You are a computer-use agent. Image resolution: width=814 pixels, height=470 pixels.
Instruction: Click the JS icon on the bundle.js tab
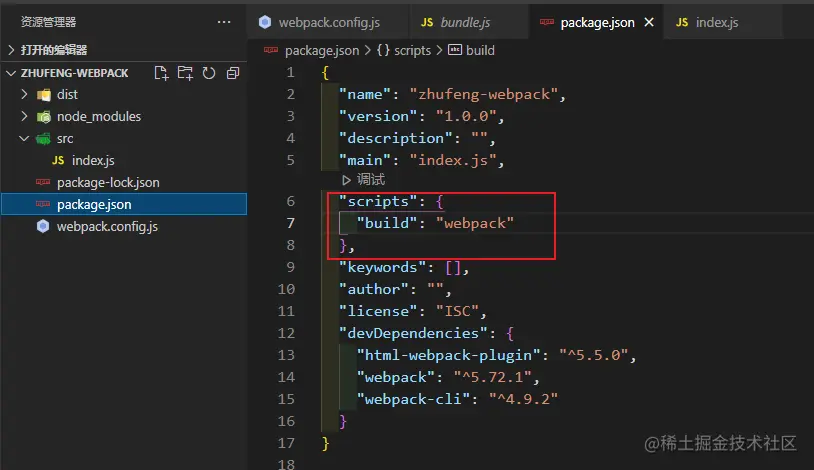point(427,22)
